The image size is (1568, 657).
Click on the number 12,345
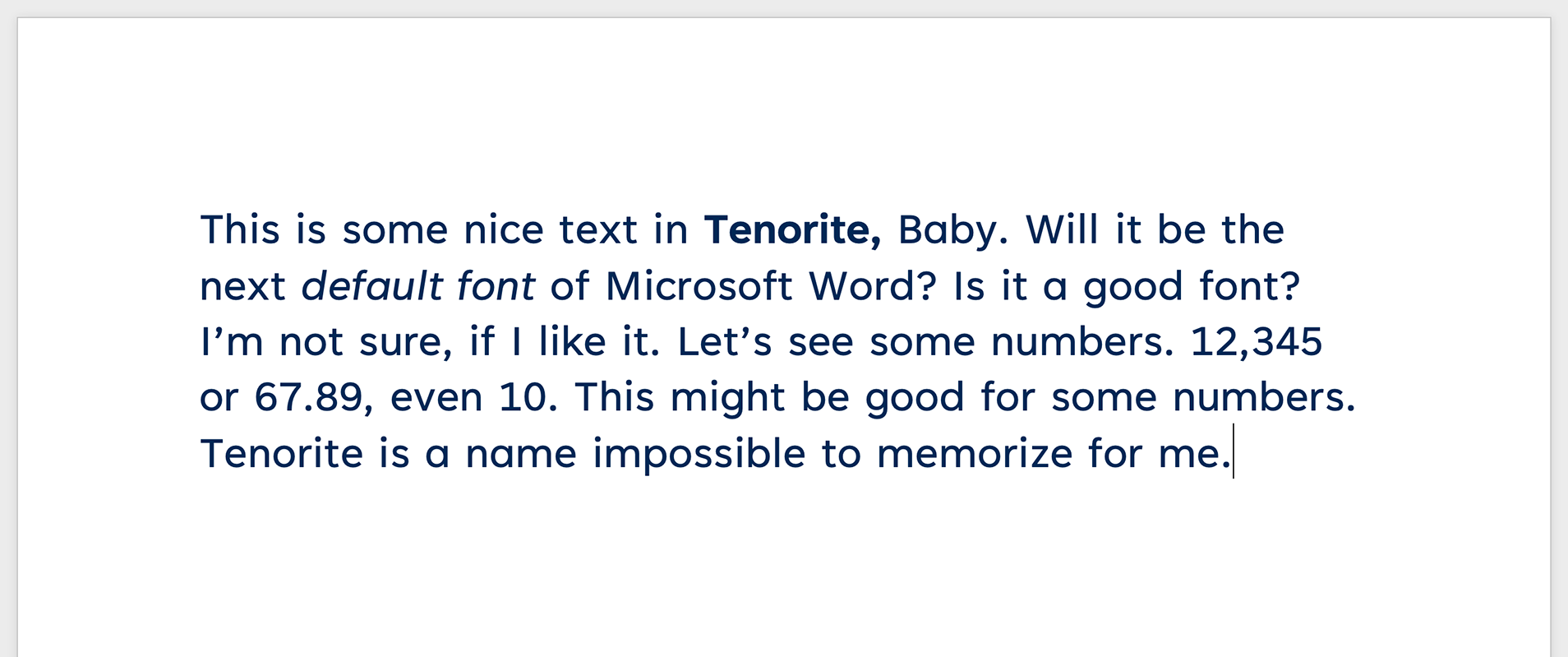pyautogui.click(x=1257, y=342)
